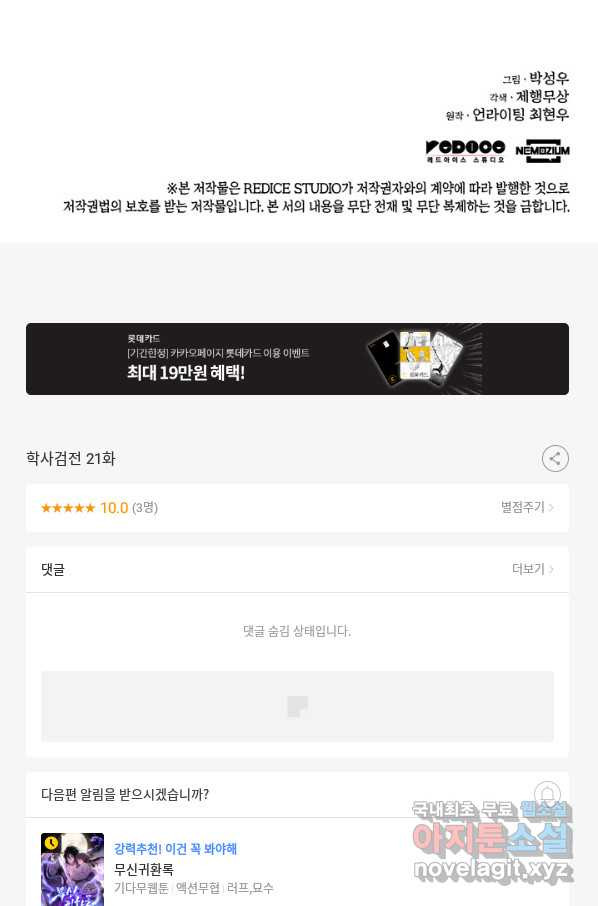This screenshot has width=598, height=906.
Task: Open the 무신귀환록 cover thumbnail
Action: pyautogui.click(x=72, y=869)
